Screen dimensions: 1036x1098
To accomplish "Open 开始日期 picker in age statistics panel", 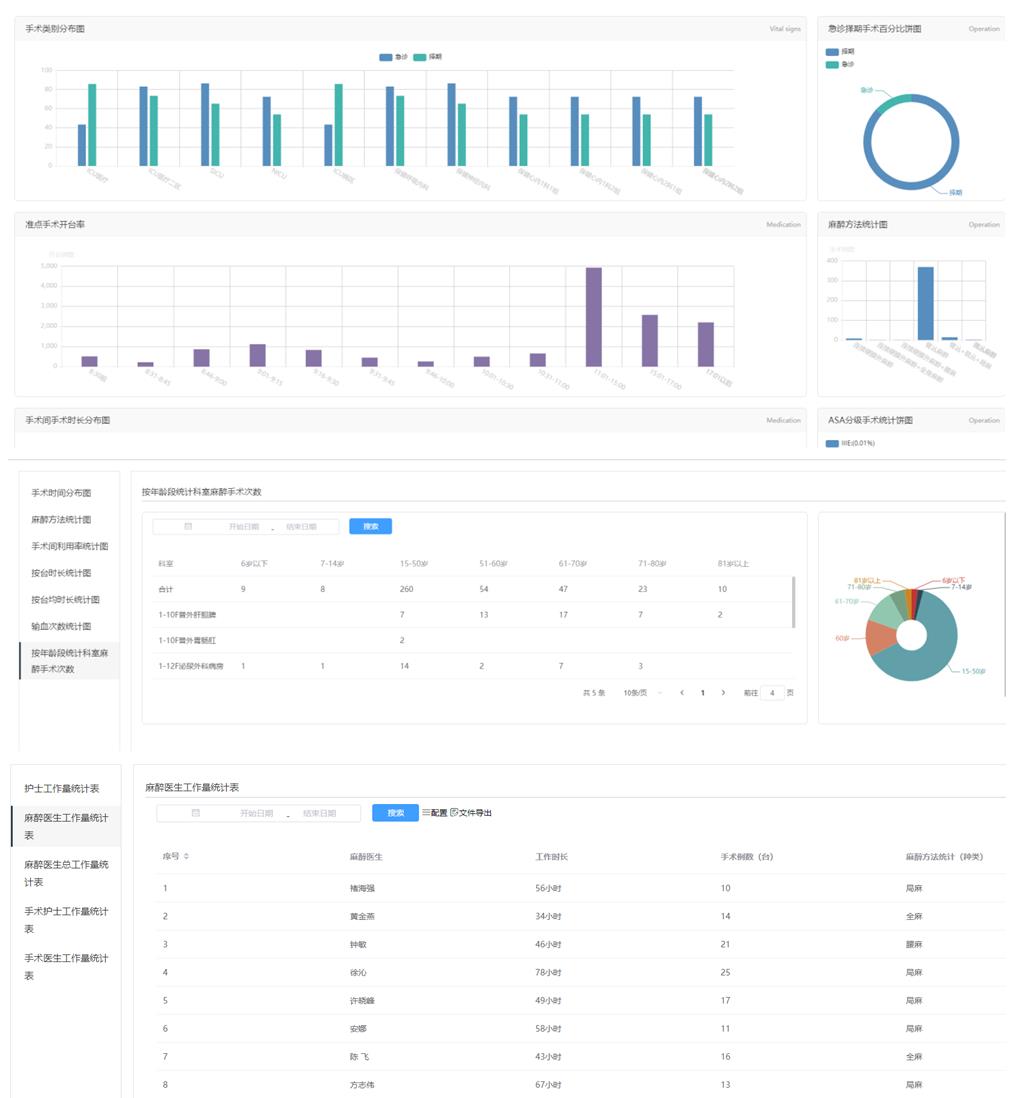I will [243, 526].
